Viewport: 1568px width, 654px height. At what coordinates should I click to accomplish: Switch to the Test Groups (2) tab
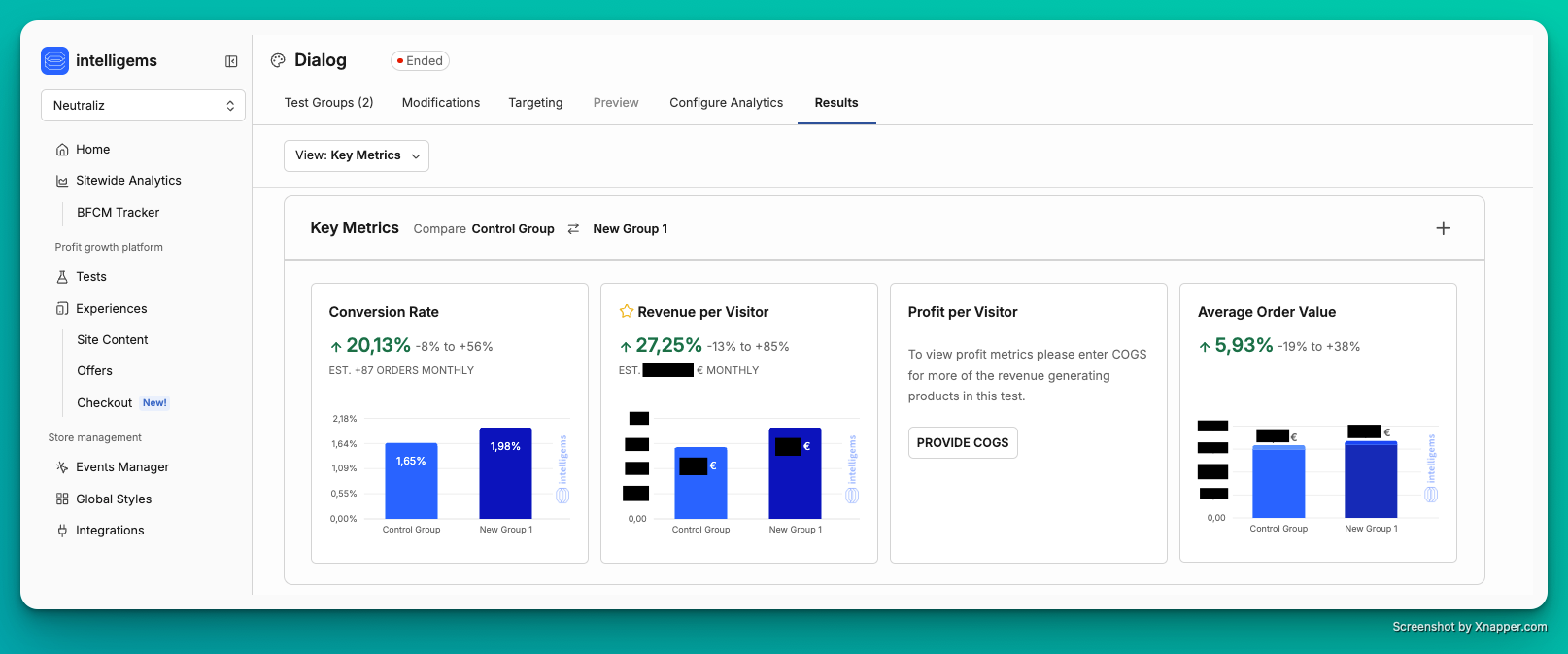pyautogui.click(x=328, y=103)
